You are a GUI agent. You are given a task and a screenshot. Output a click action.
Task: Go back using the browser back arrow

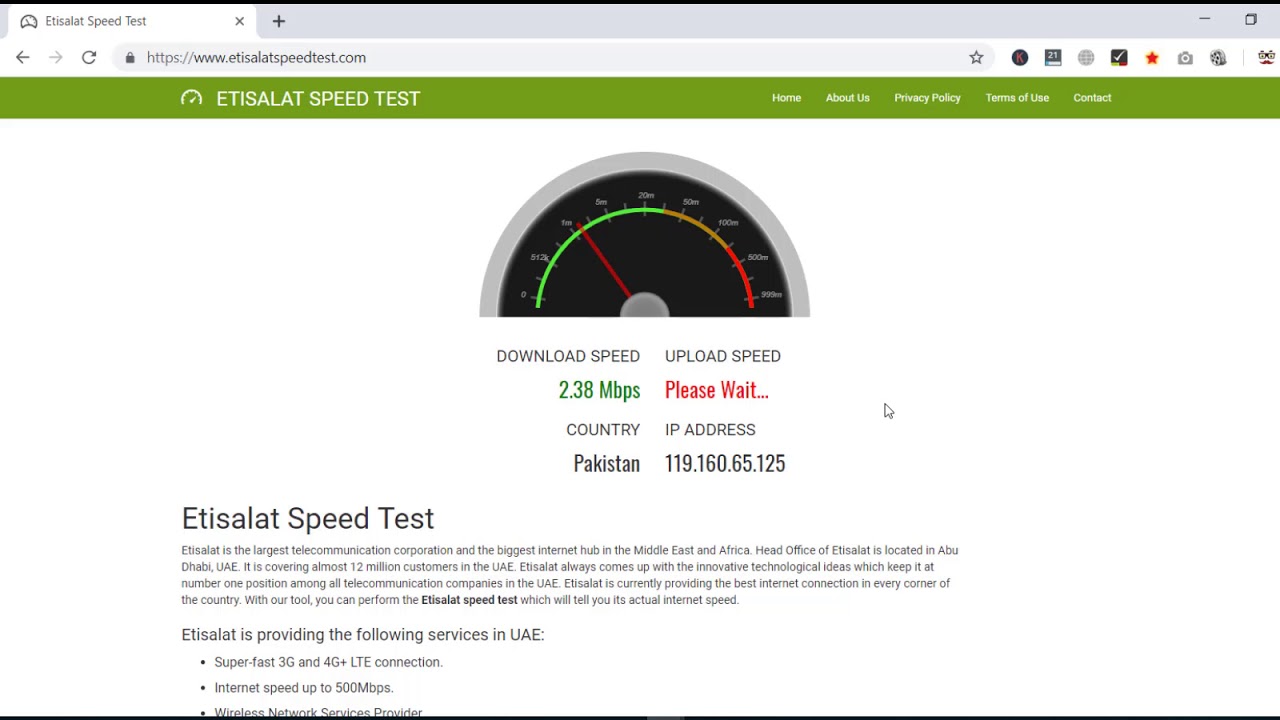[x=22, y=58]
